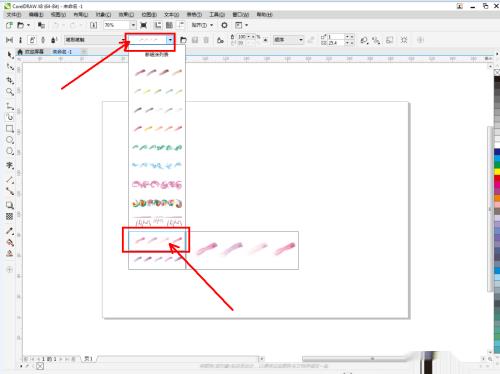Select the Crop tool in toolbox
This screenshot has width=500, height=374.
point(10,80)
